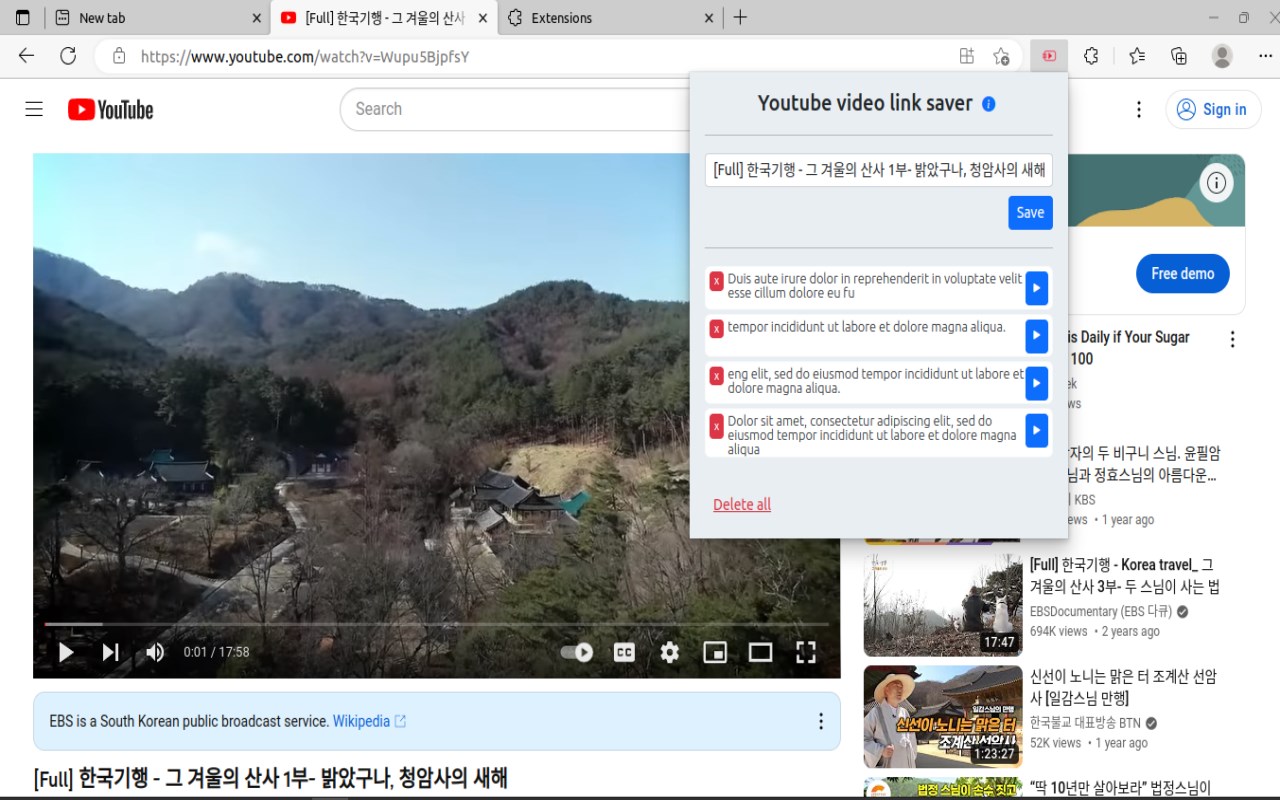Open the Collections icon in toolbar
The height and width of the screenshot is (800, 1280).
click(x=1179, y=56)
